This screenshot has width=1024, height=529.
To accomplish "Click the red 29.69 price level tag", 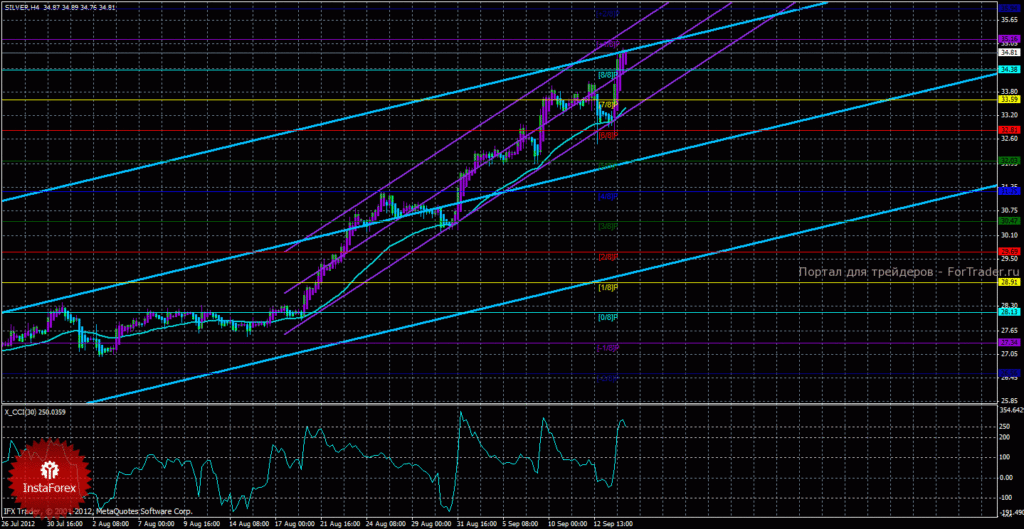I will (x=1010, y=251).
